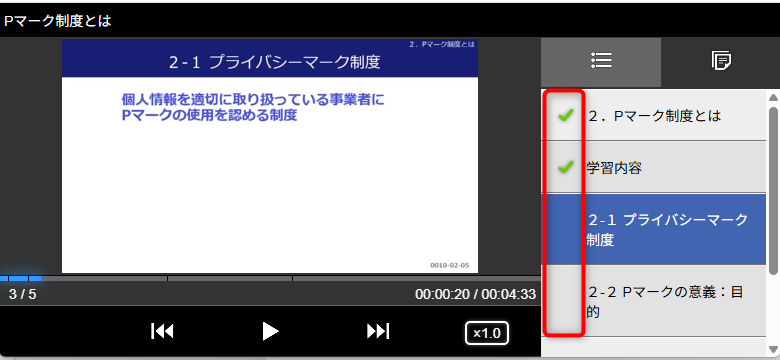Open the table of contents list tab
Screen dimensions: 780x360
pyautogui.click(x=601, y=62)
